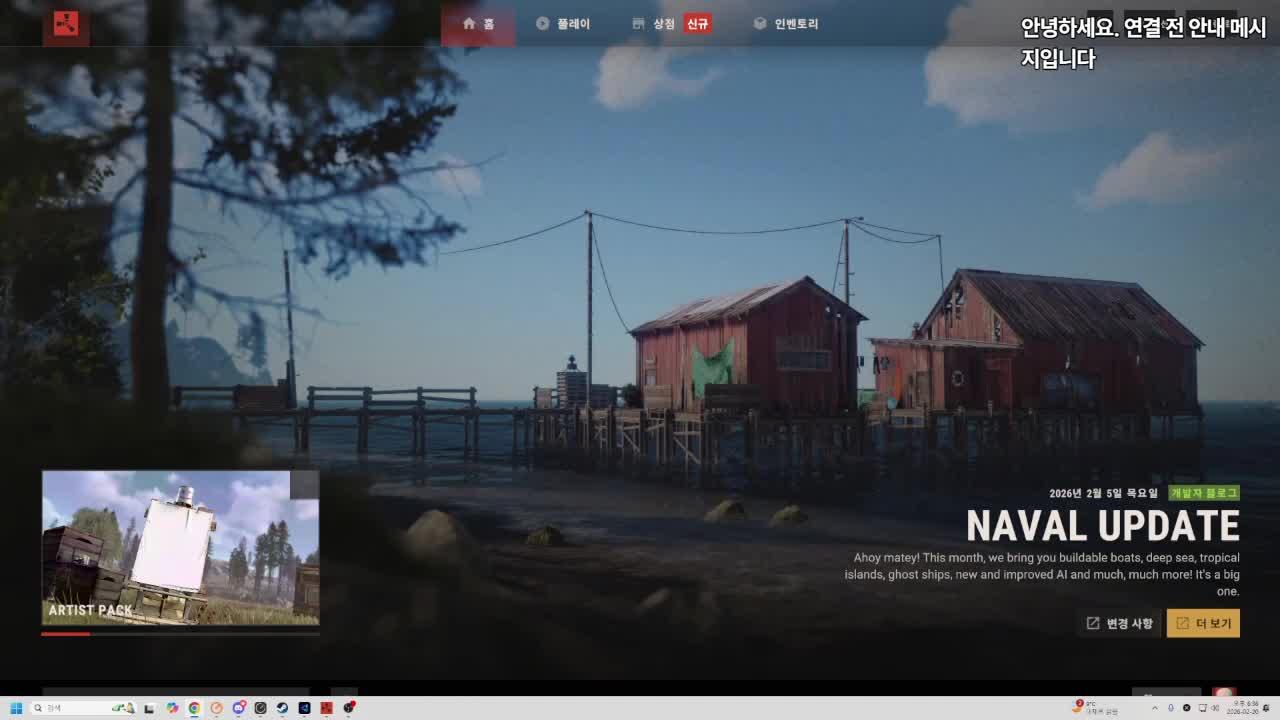
Task: Open the Artist Pack thumbnail
Action: [180, 548]
